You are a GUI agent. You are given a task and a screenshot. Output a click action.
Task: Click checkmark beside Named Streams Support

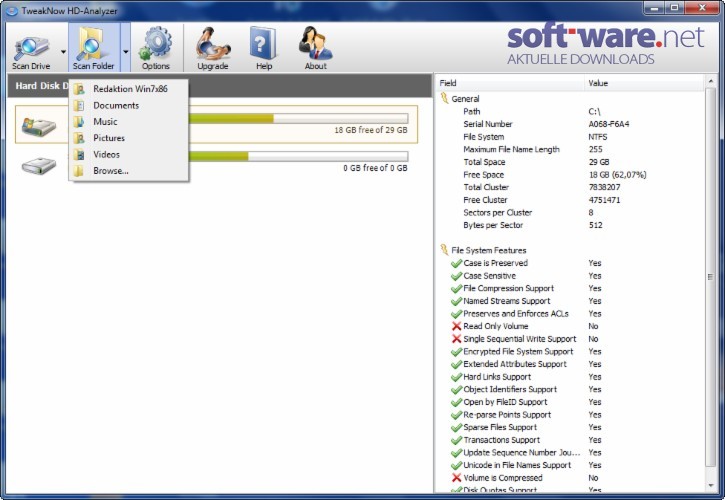456,301
